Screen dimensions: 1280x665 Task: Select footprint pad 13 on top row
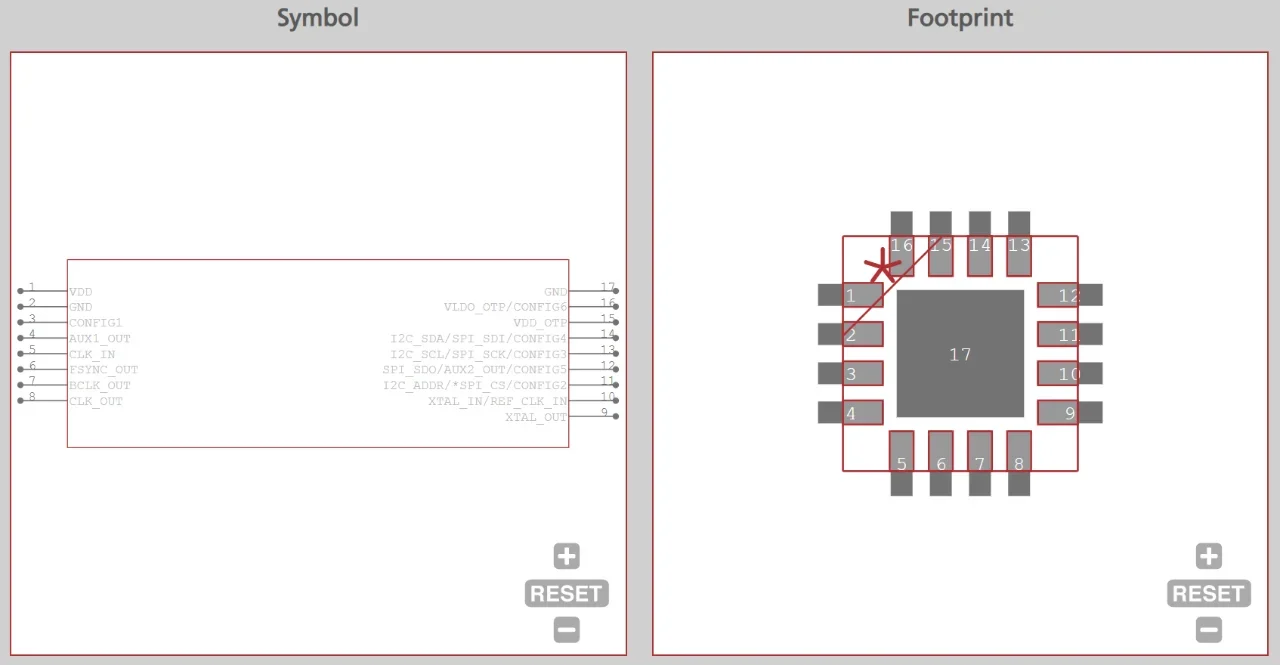(1018, 245)
